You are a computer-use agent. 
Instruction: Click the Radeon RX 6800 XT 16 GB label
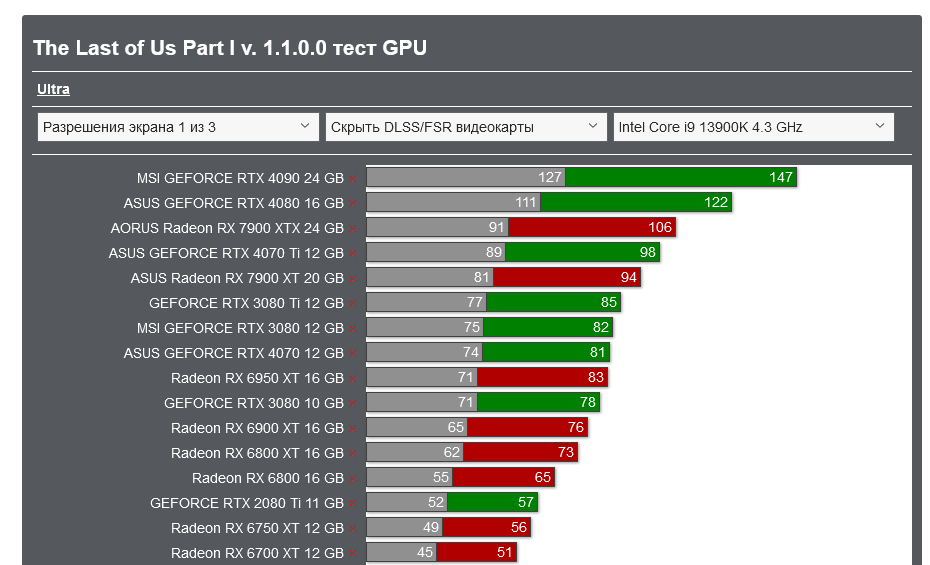(257, 453)
